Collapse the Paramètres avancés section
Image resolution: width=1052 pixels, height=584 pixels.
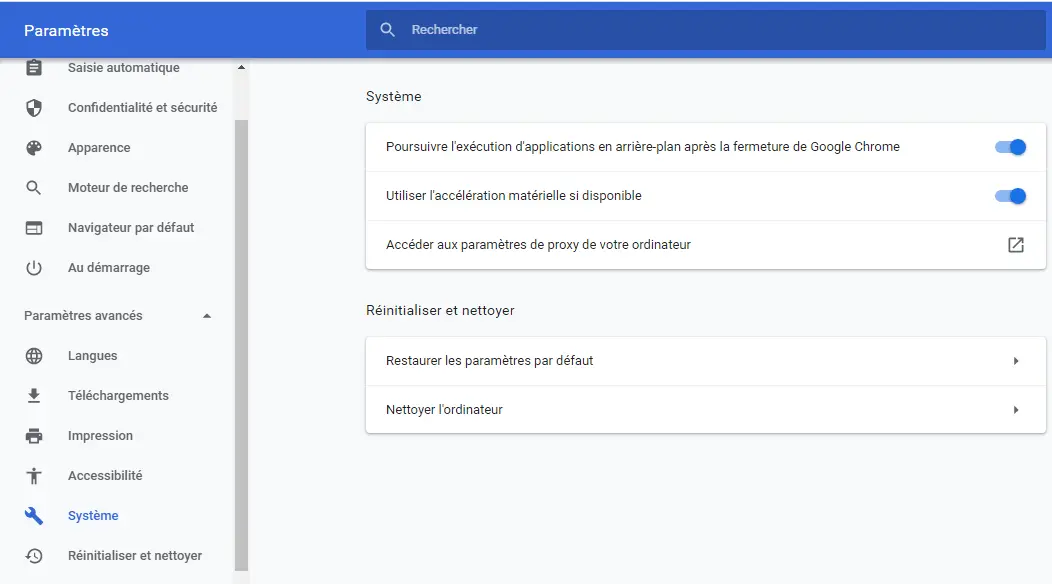207,315
